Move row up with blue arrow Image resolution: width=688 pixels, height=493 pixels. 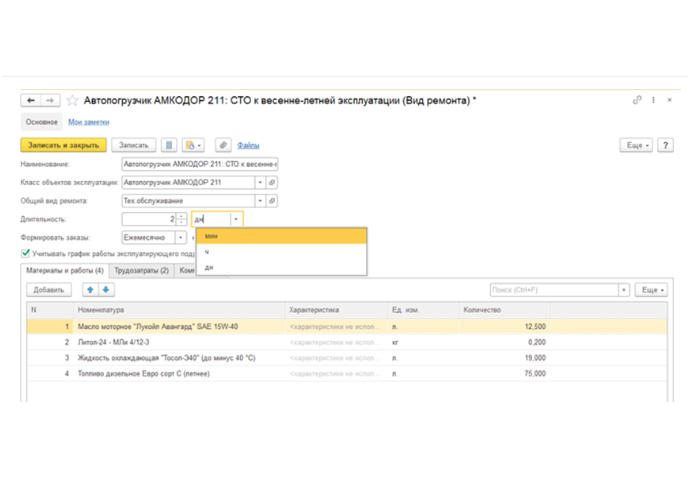[90, 290]
